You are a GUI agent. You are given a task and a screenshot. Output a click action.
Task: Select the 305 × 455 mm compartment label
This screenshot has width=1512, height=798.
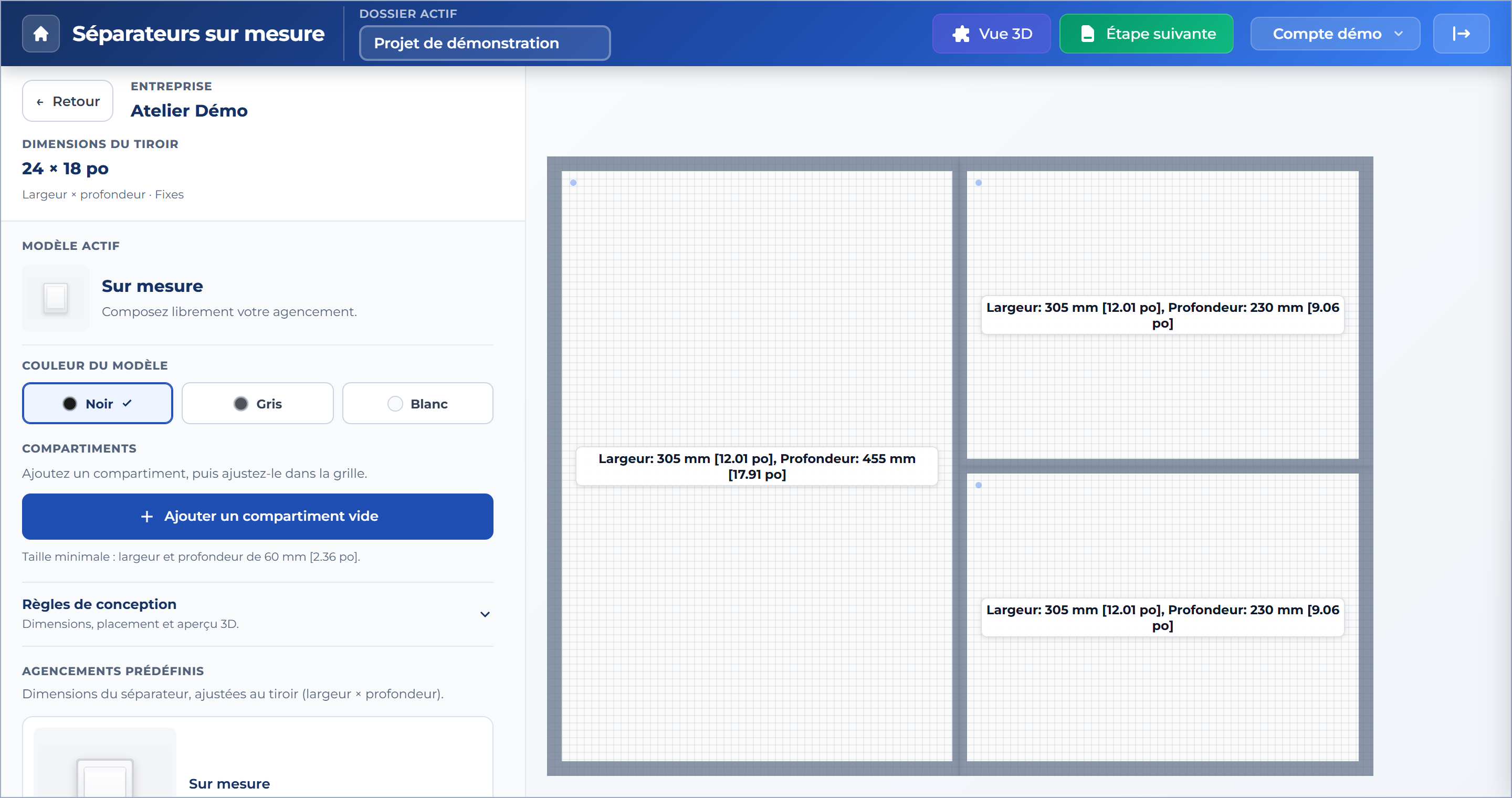[757, 466]
